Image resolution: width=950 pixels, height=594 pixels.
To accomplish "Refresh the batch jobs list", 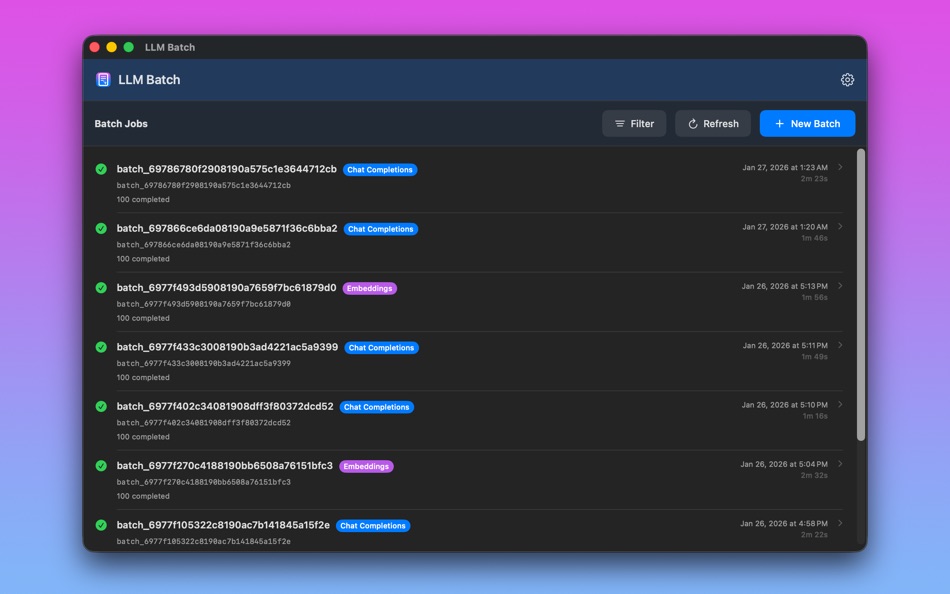I will click(712, 124).
